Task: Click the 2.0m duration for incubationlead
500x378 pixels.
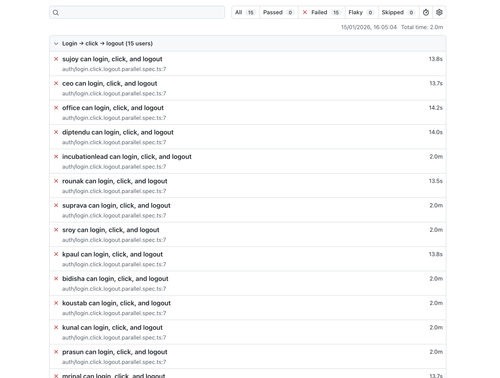Action: [x=436, y=156]
